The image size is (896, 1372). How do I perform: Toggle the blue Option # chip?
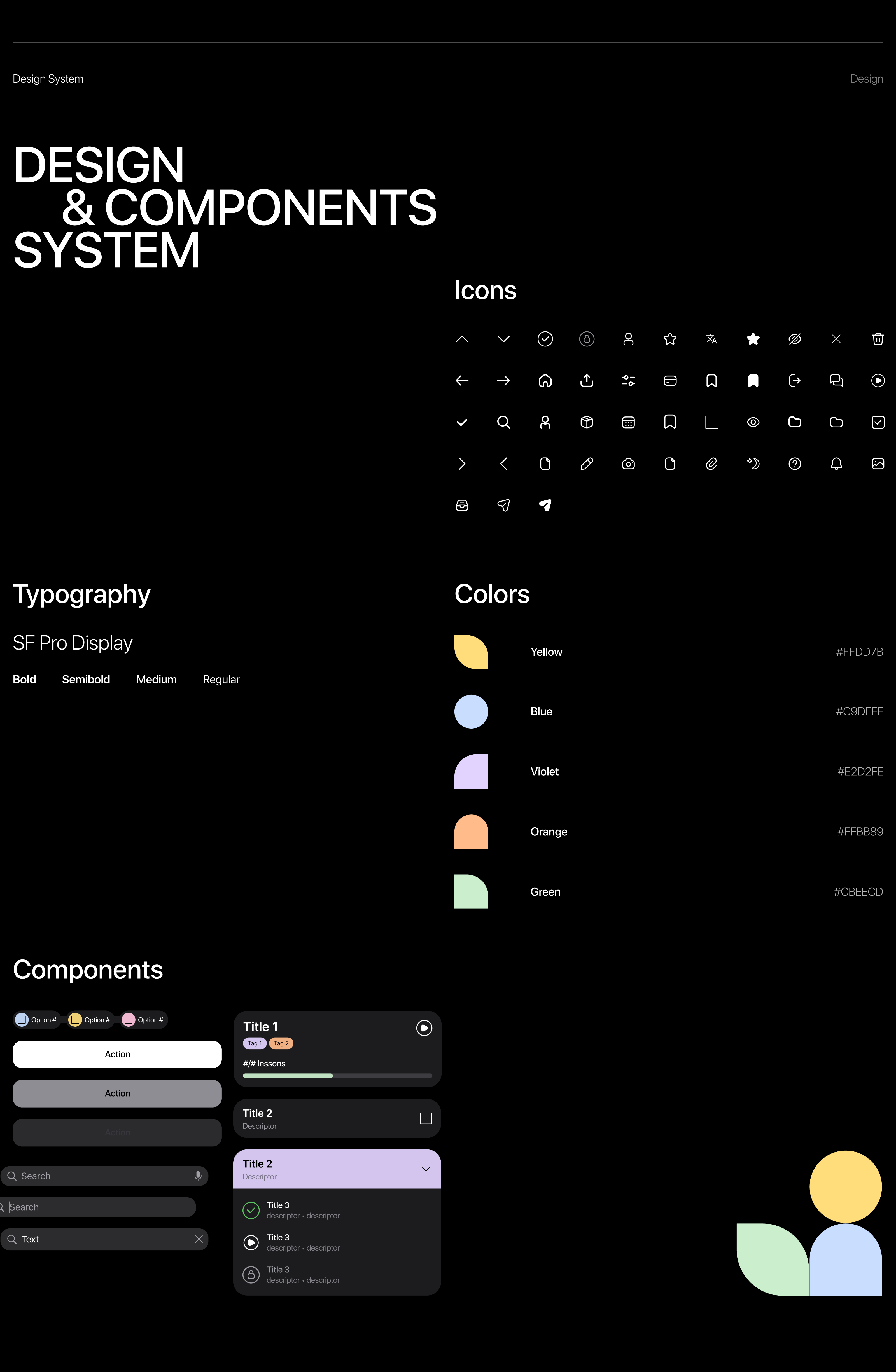point(37,1020)
